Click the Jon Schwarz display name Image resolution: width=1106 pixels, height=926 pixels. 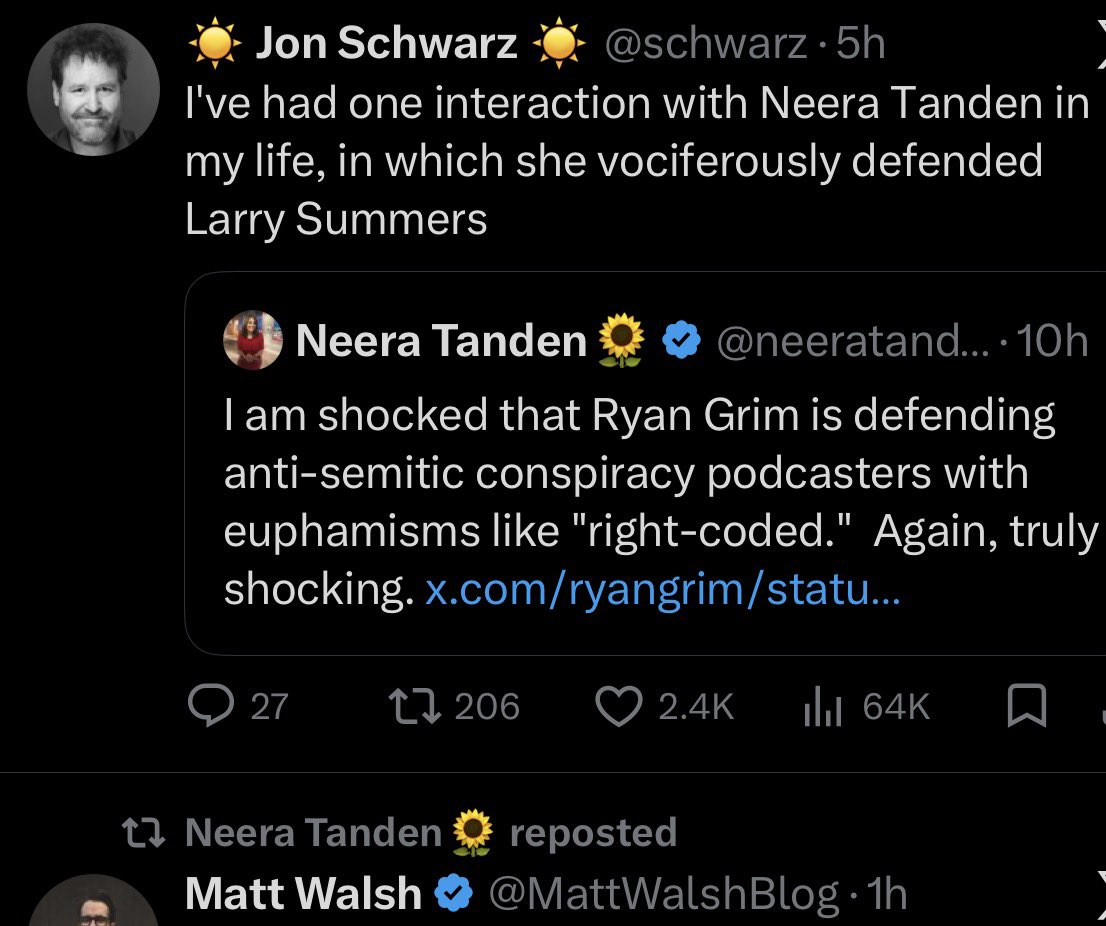click(x=386, y=43)
